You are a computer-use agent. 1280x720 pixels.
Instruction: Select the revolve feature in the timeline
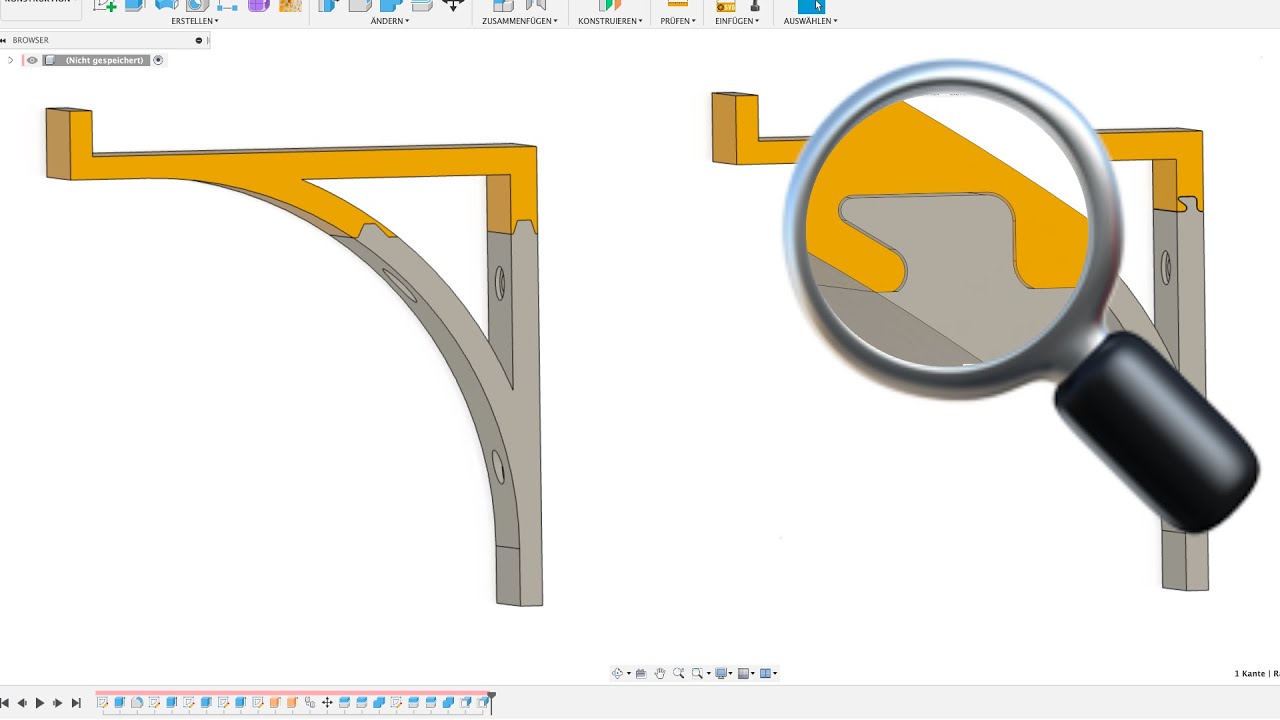[137, 703]
